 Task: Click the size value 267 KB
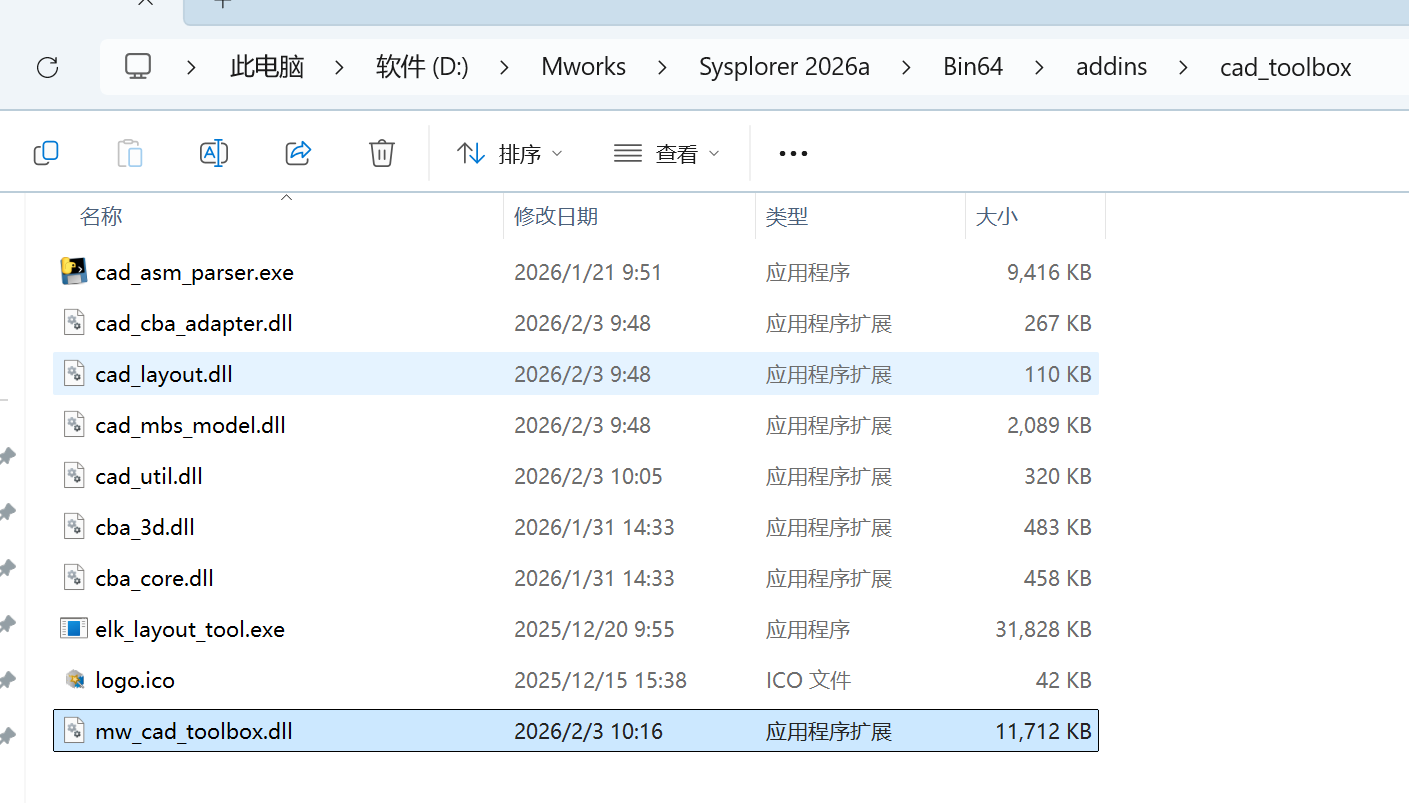(x=1058, y=323)
